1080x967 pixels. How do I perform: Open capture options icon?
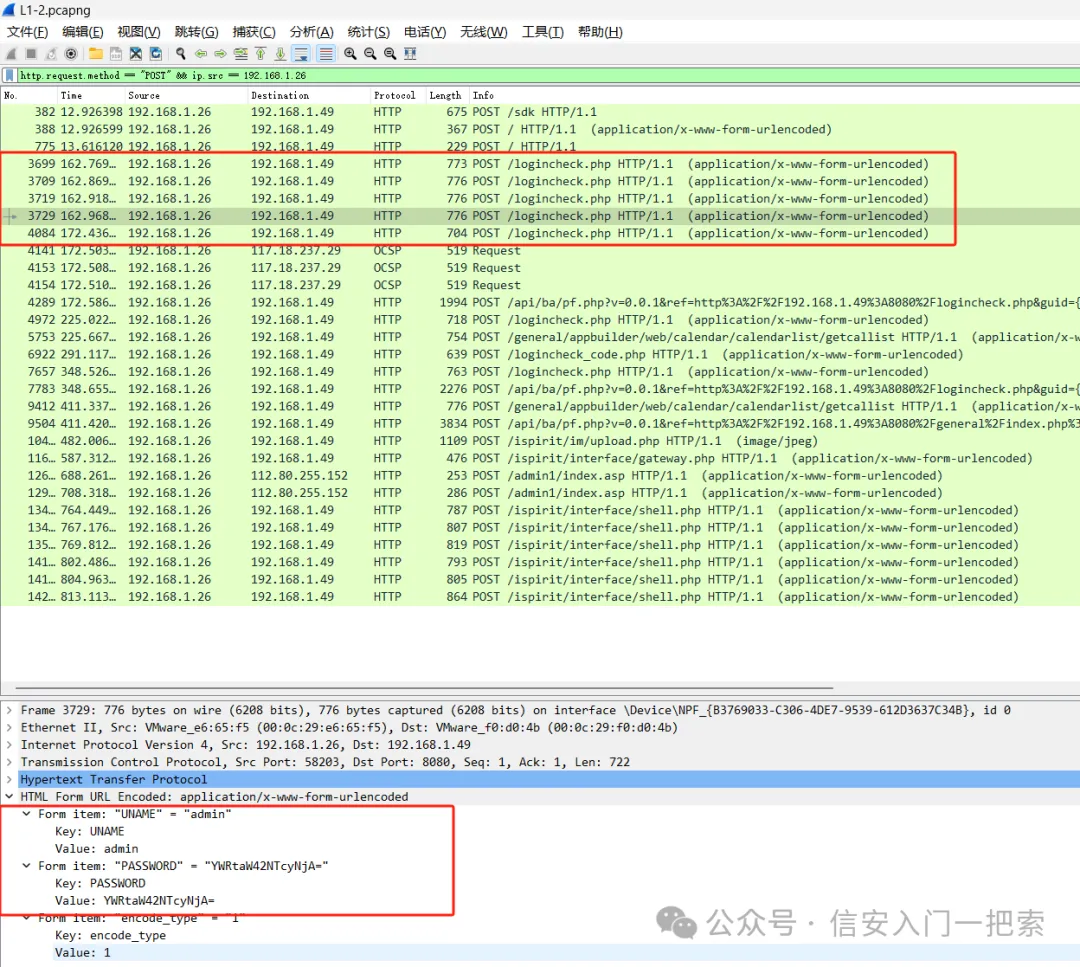click(x=70, y=54)
